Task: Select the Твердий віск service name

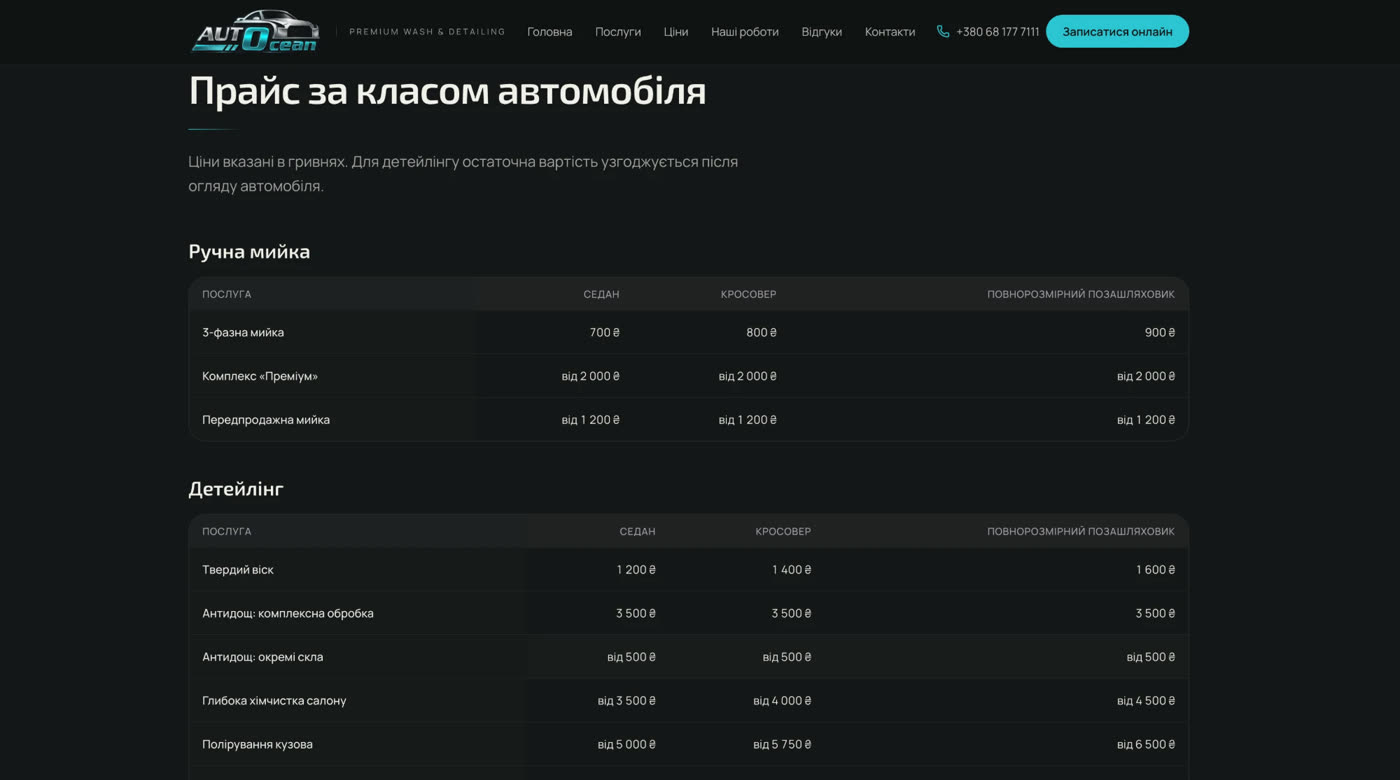Action: pyautogui.click(x=238, y=570)
